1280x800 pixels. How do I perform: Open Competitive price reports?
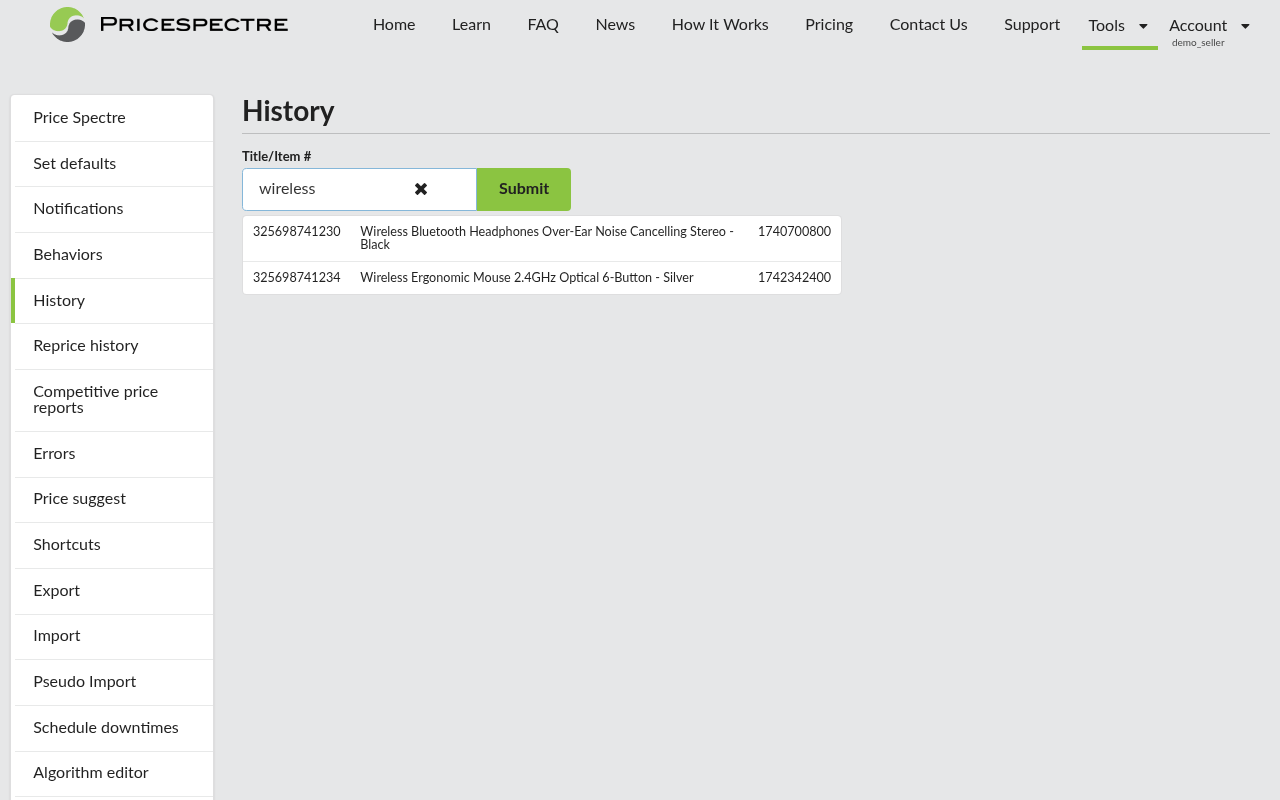[x=95, y=400]
